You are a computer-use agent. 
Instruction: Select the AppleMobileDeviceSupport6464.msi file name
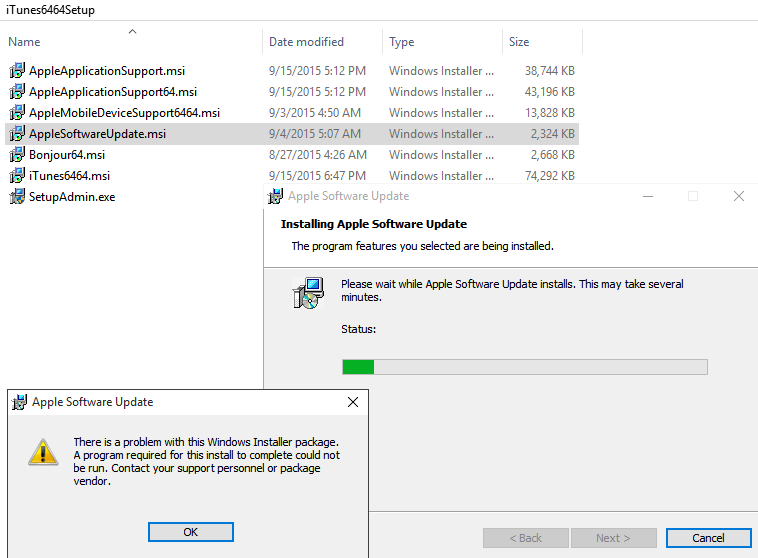tap(124, 113)
